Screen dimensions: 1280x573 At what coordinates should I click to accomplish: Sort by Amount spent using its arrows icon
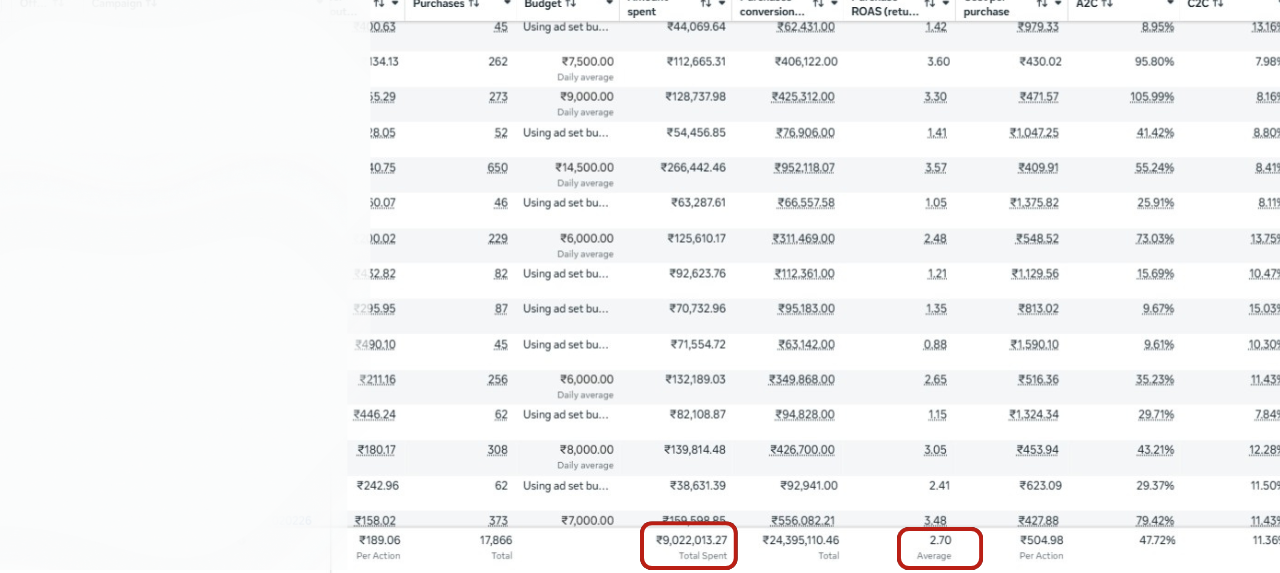(x=706, y=4)
